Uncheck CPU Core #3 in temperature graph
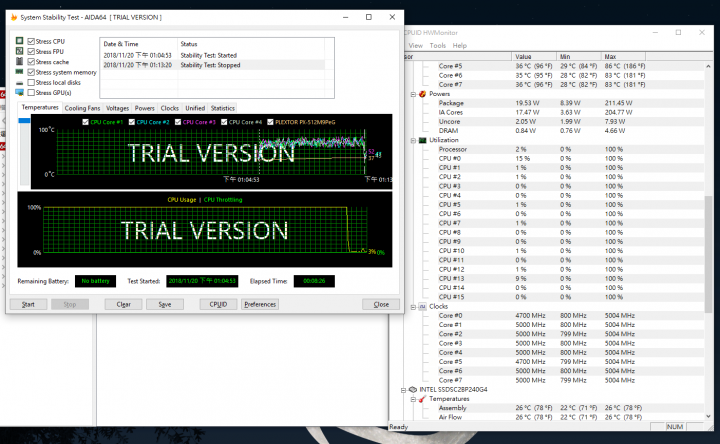The image size is (720, 444). [178, 122]
